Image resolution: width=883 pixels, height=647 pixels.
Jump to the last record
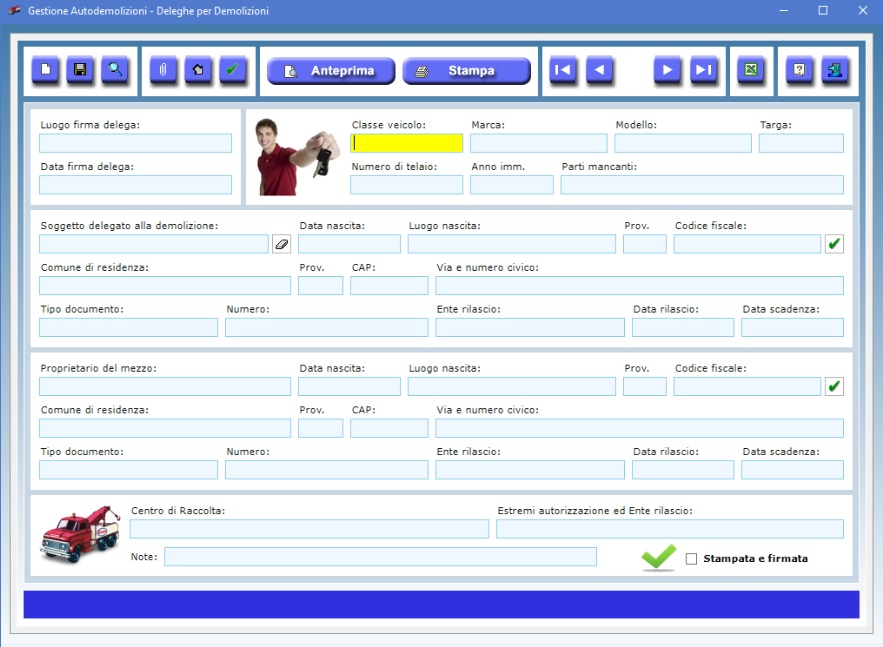pos(704,70)
